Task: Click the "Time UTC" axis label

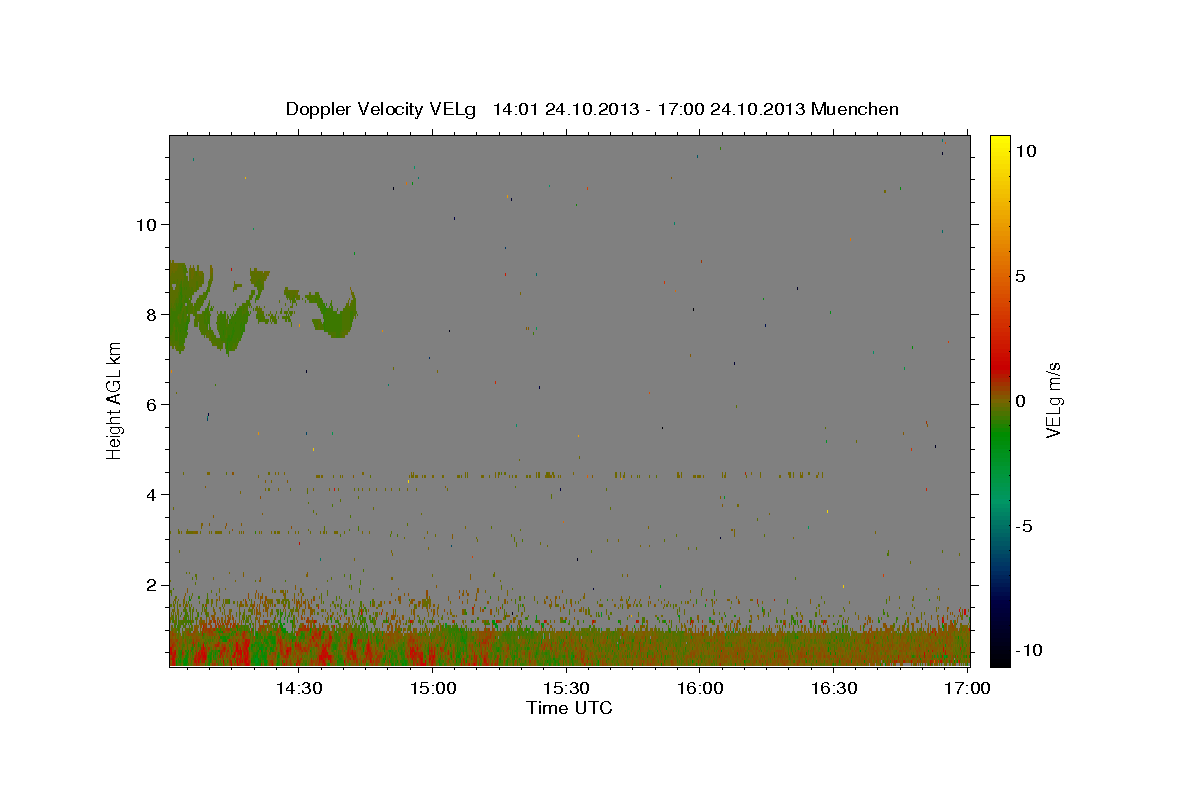Action: point(569,708)
